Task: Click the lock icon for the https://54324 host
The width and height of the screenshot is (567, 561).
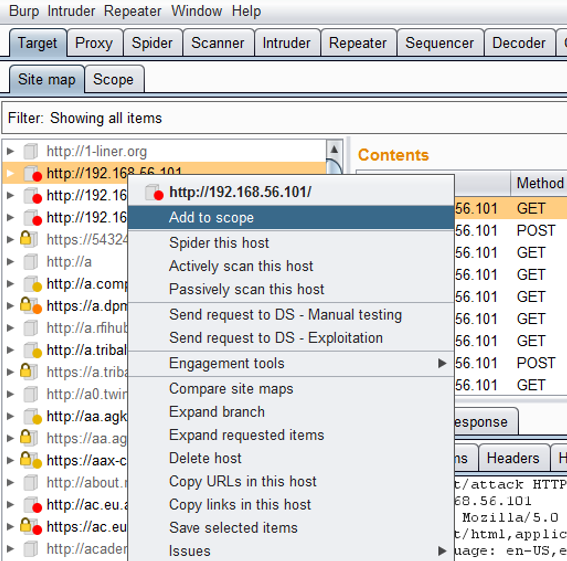Action: [26, 238]
